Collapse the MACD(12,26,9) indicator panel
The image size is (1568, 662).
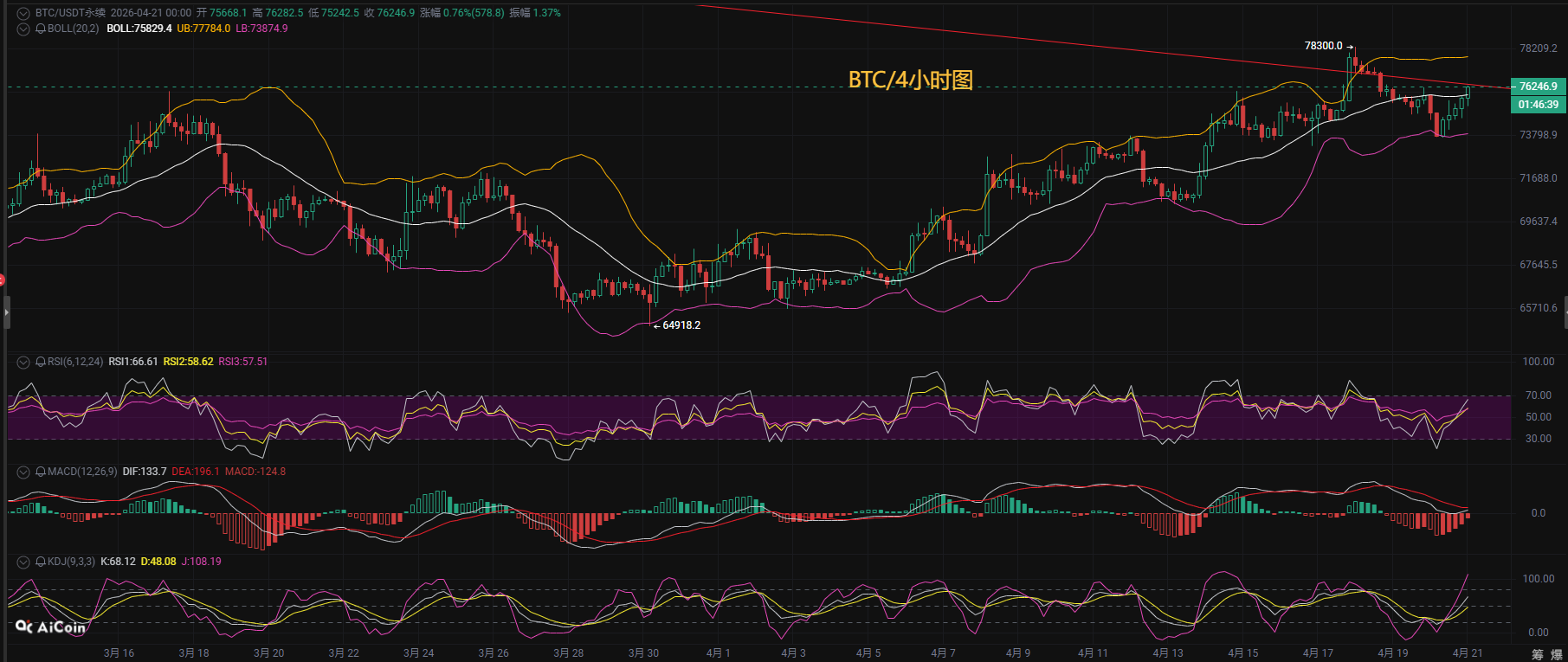(x=23, y=472)
